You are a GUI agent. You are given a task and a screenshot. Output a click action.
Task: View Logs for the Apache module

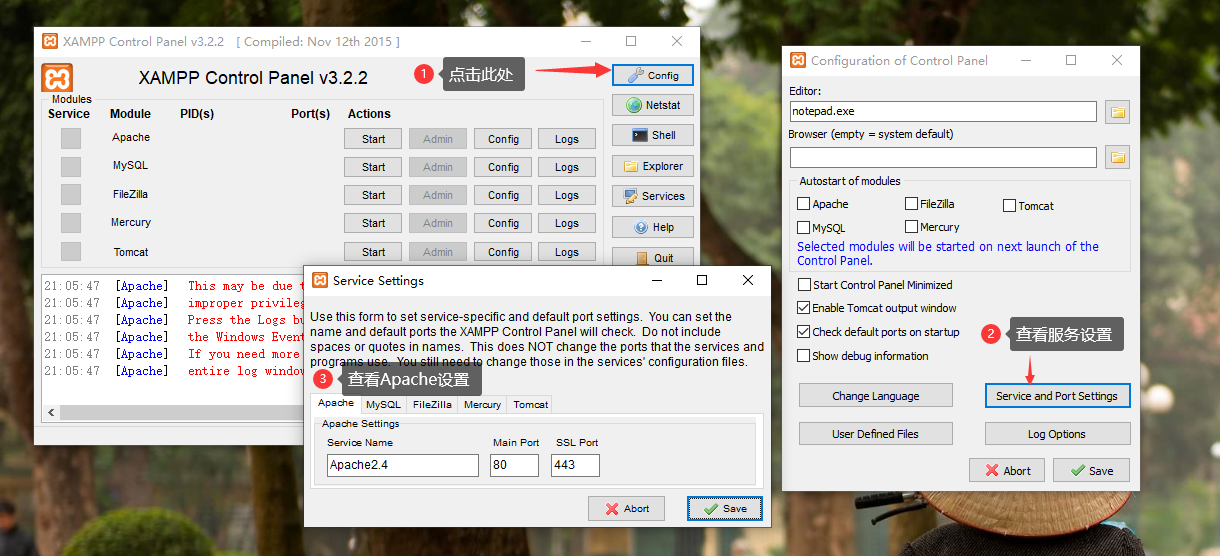point(567,139)
